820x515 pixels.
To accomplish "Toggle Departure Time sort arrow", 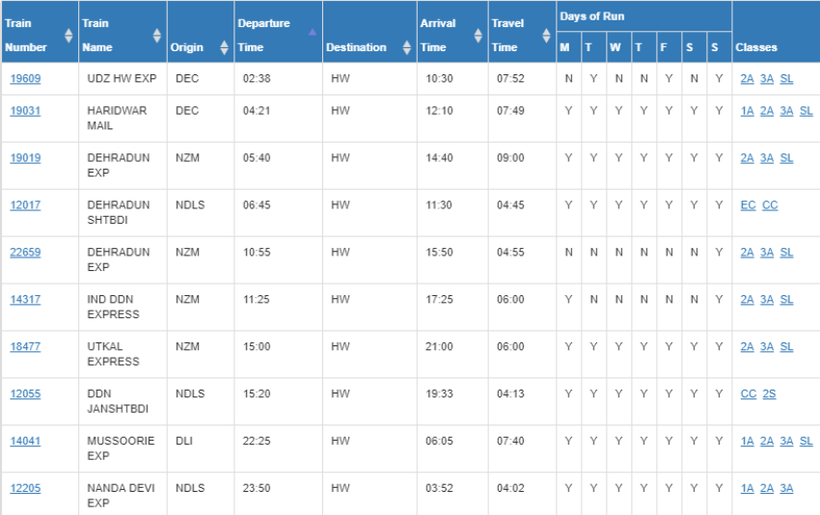I will [312, 32].
